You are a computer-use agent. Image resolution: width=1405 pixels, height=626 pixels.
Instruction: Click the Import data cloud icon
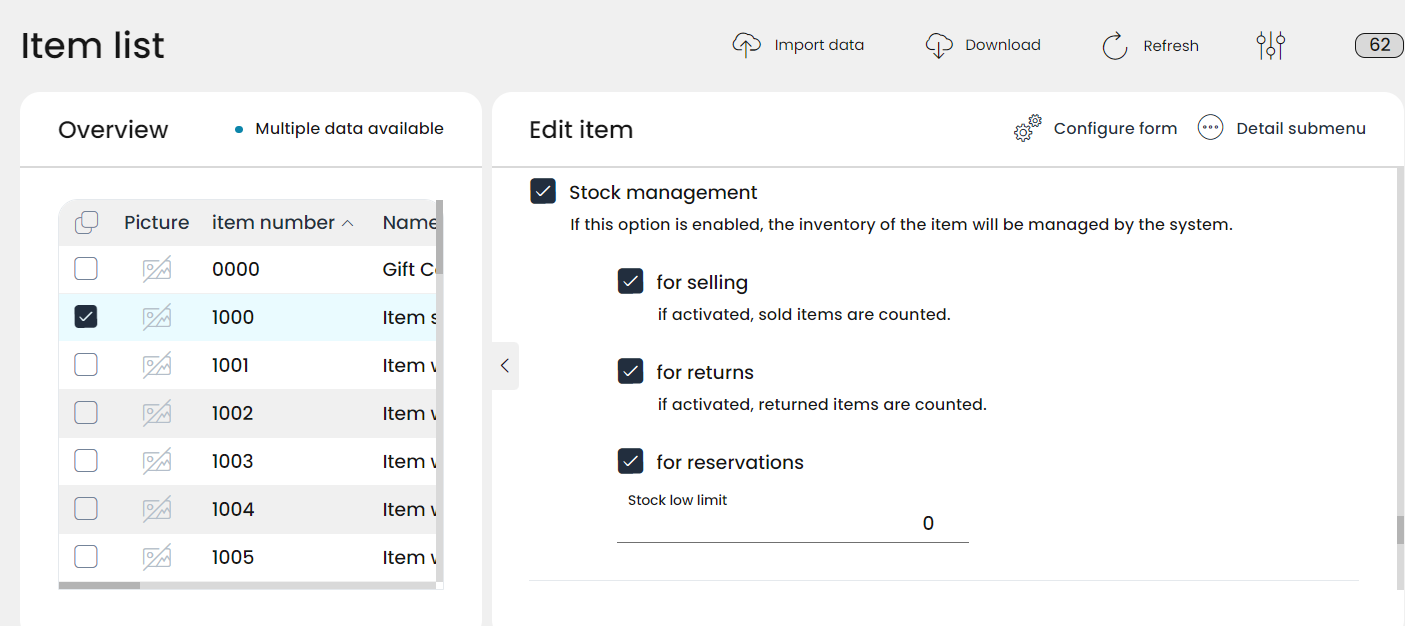coord(746,45)
